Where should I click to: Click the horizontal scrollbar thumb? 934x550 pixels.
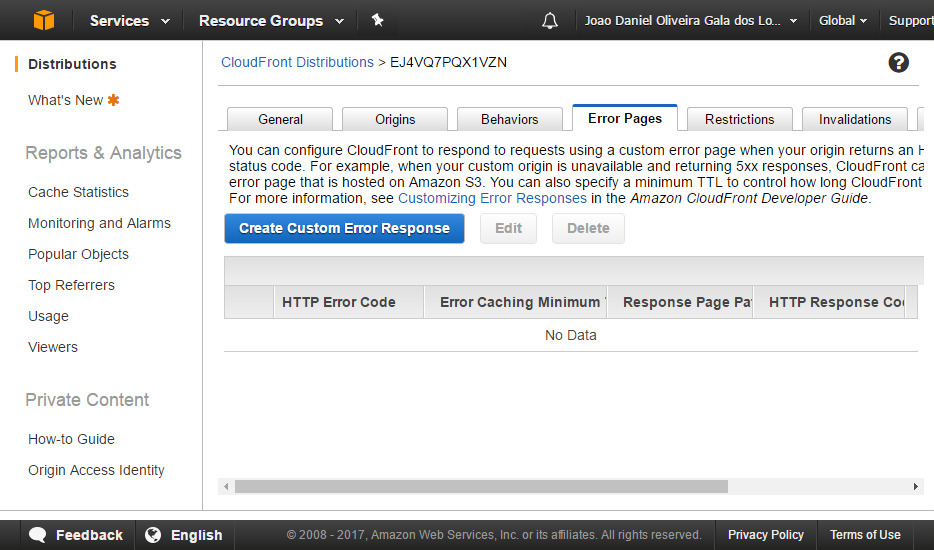click(481, 486)
